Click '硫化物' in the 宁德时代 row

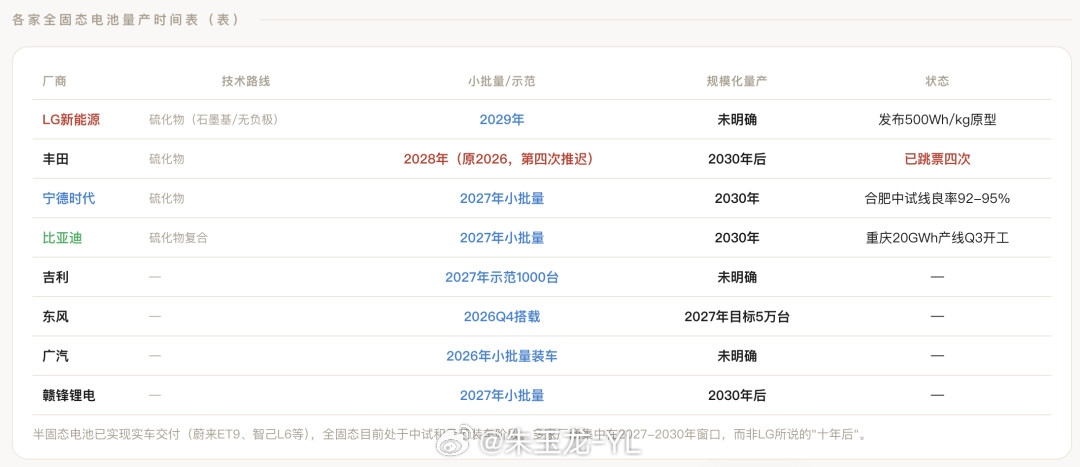pyautogui.click(x=167, y=198)
